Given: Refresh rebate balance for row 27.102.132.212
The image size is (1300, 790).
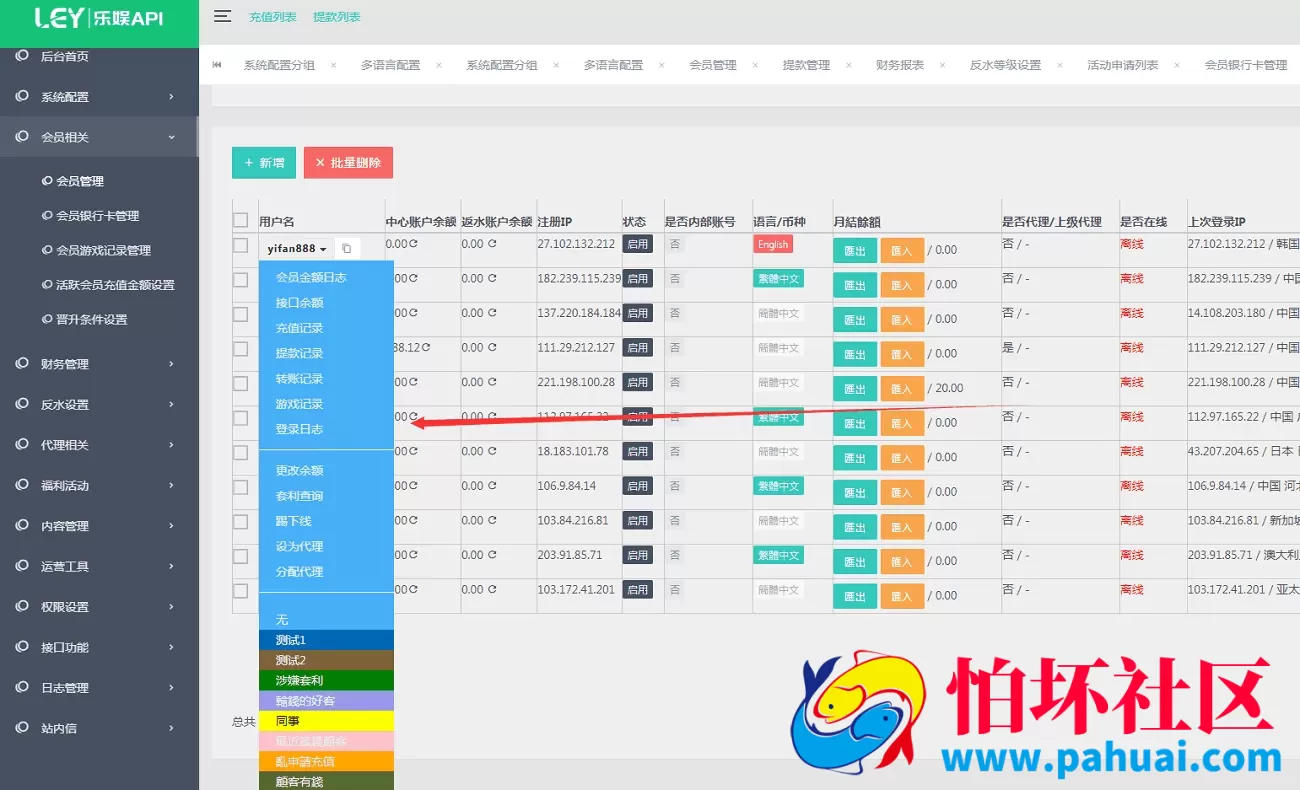Looking at the screenshot, I should click(x=492, y=244).
